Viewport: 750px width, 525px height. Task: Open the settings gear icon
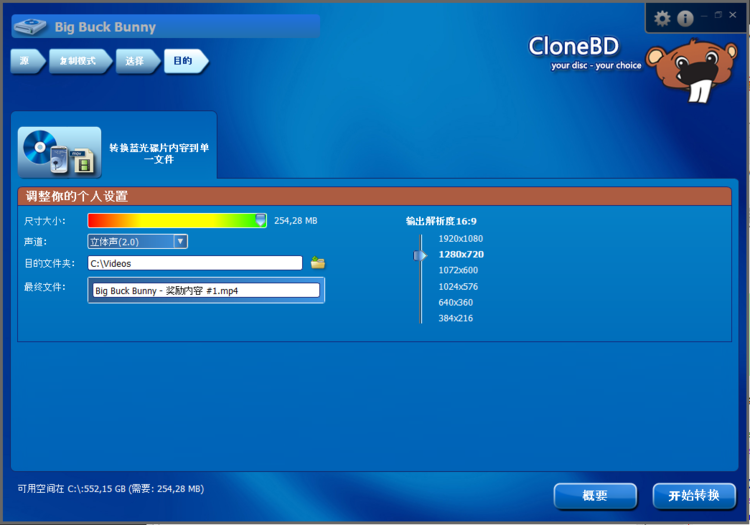click(662, 19)
